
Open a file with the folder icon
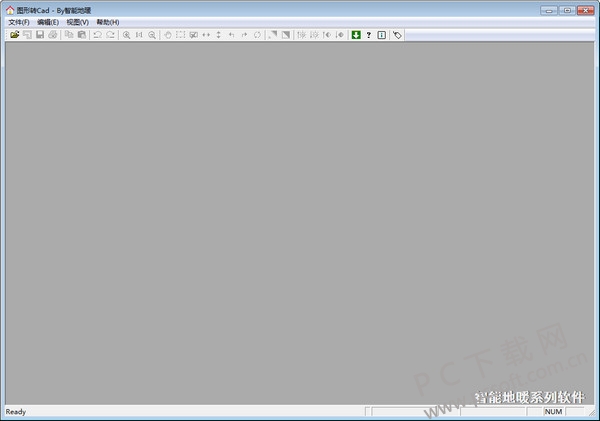tap(15, 35)
